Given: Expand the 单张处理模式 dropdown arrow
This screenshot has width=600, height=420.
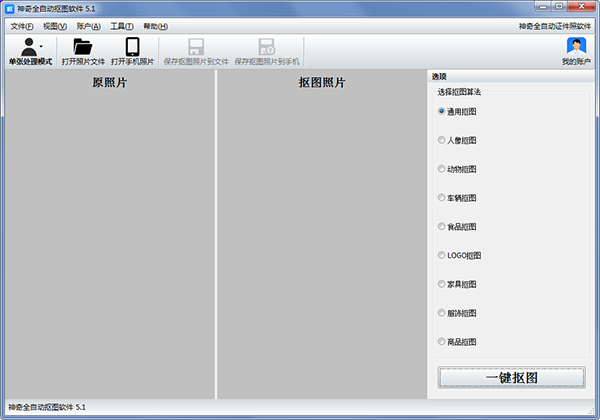Looking at the screenshot, I should coord(42,46).
